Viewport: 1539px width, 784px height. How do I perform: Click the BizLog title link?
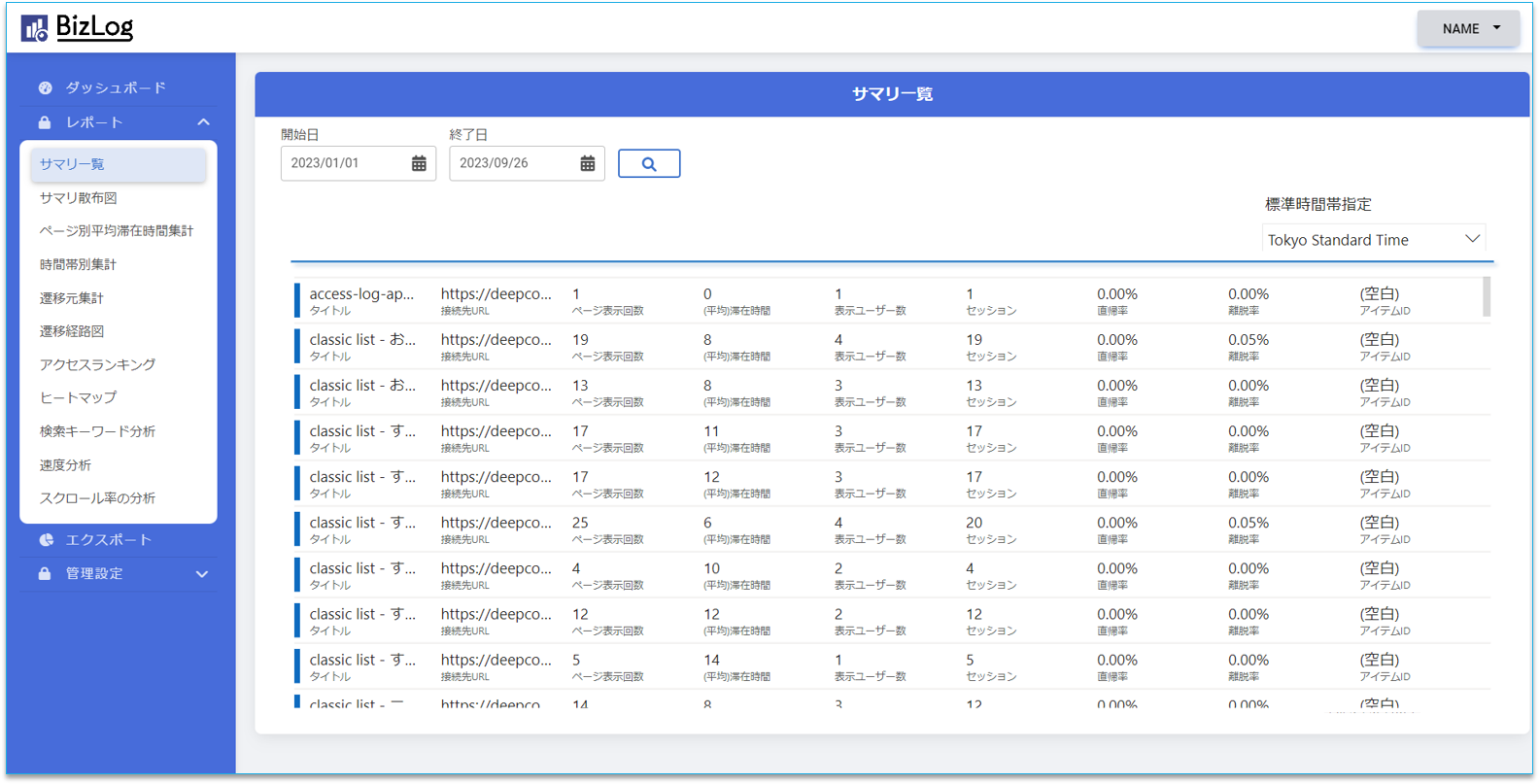click(94, 28)
